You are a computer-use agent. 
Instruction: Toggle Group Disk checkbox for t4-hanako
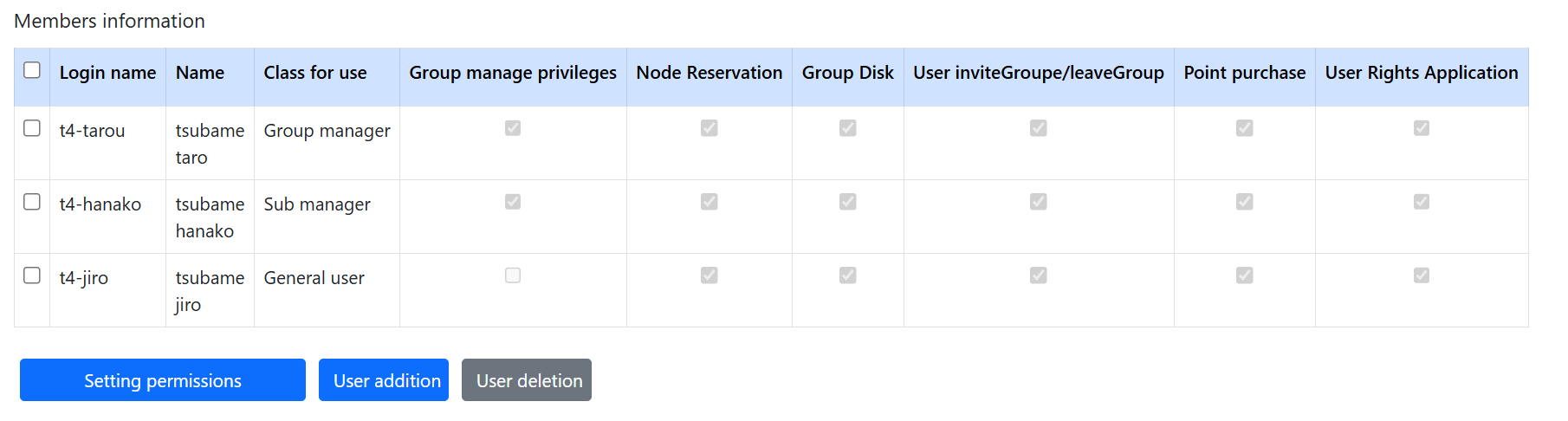tap(848, 202)
